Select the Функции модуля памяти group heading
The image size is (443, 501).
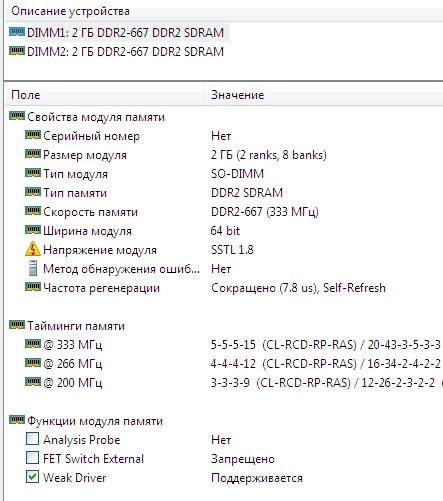click(x=95, y=421)
